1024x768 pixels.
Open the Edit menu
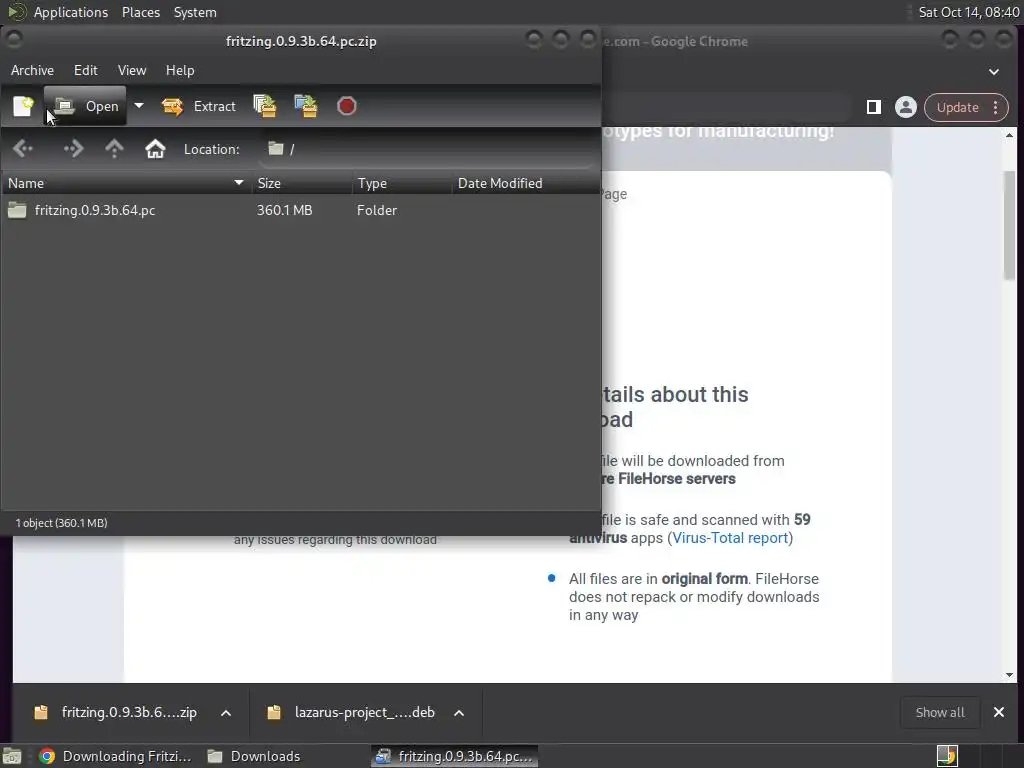coord(86,71)
